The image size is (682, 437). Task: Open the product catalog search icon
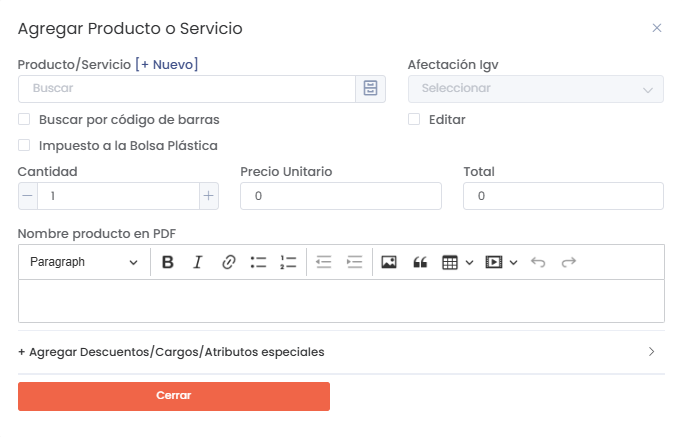[371, 89]
